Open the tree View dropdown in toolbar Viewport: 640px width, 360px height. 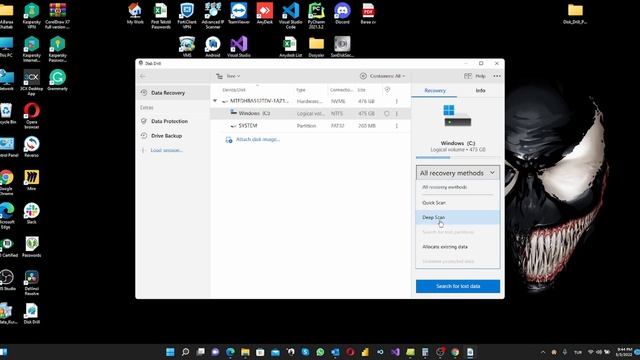(x=229, y=76)
